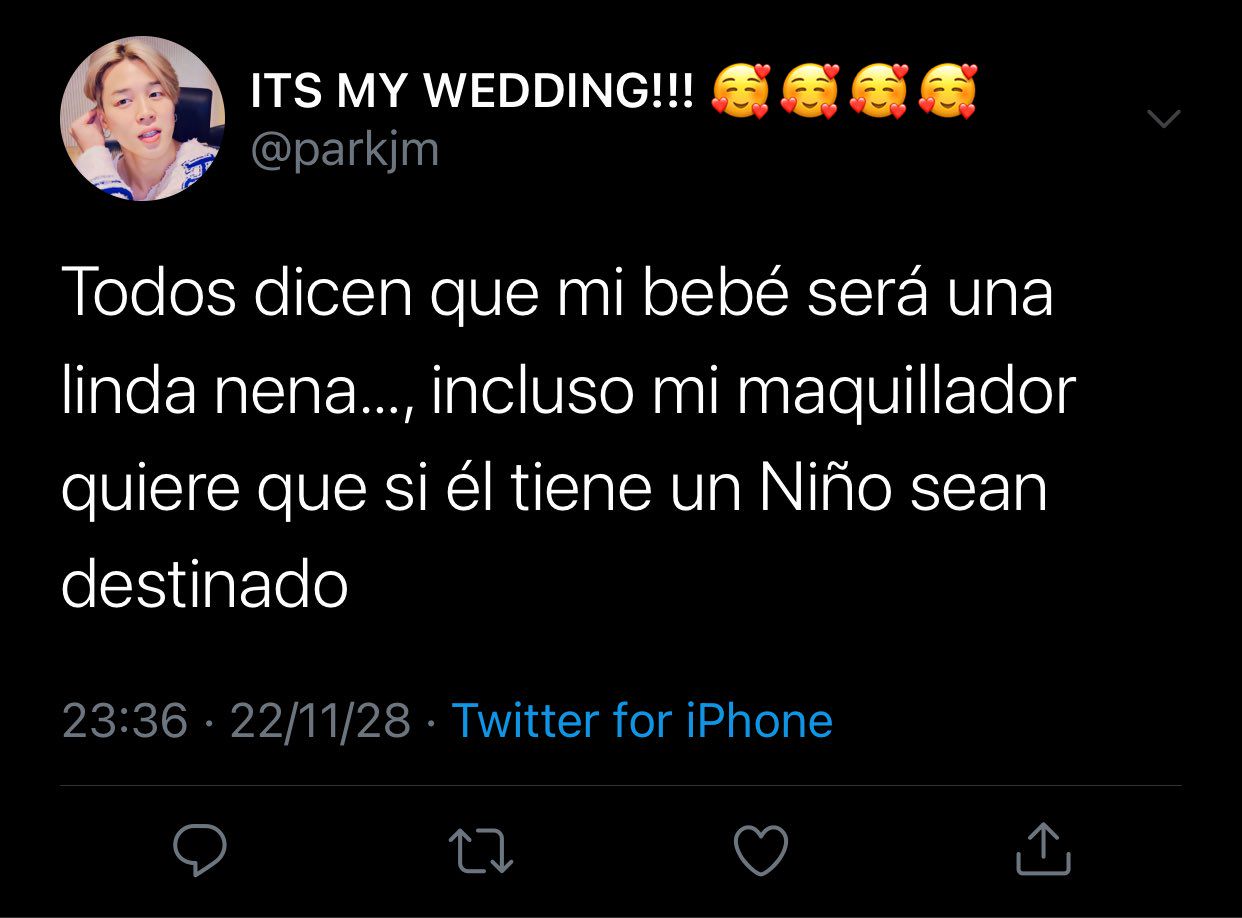The image size is (1242, 918).
Task: Click the second smiling hearts emoji
Action: [x=810, y=92]
